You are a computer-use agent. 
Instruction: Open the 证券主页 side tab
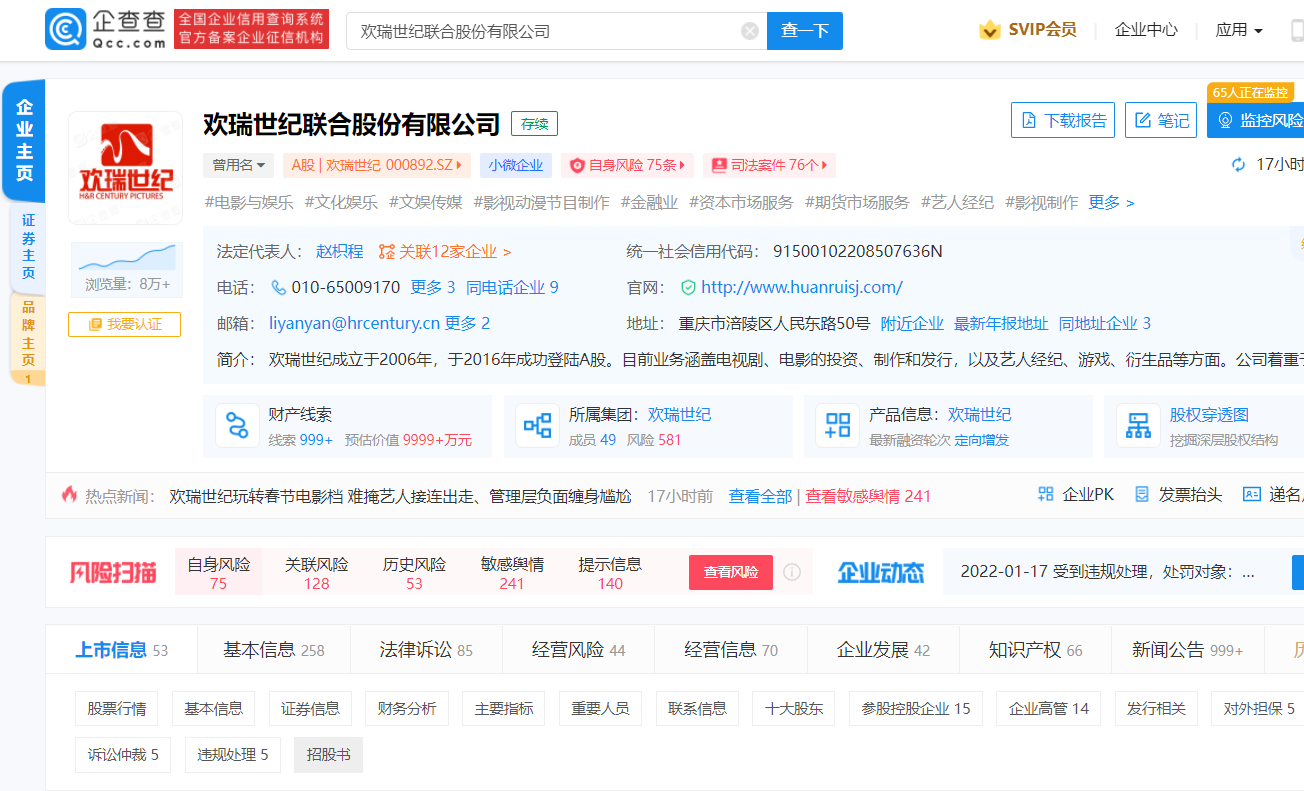click(x=28, y=246)
